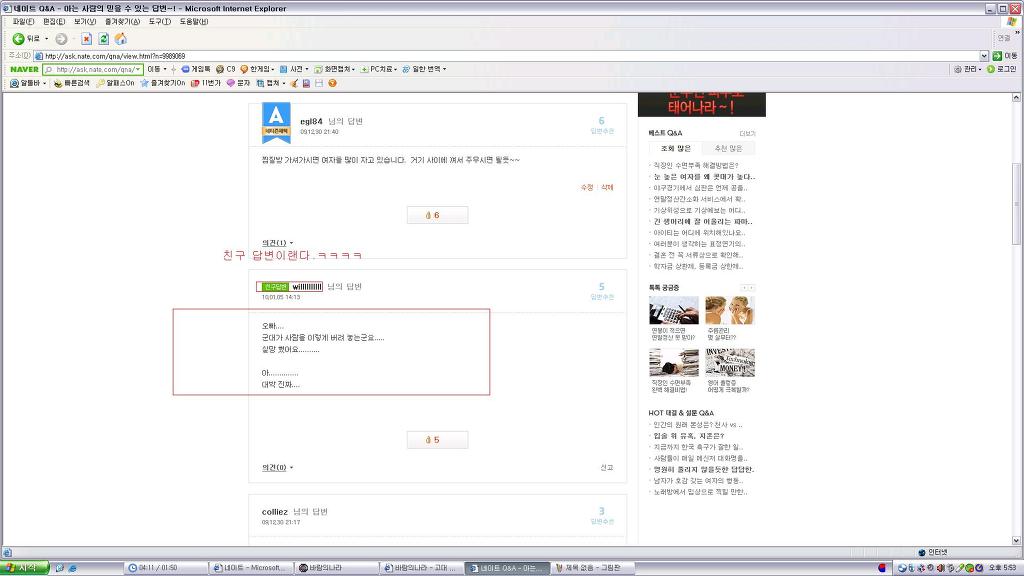The width and height of the screenshot is (1024, 576).
Task: Expand the 한게임 toolbar dropdown
Action: (272, 69)
